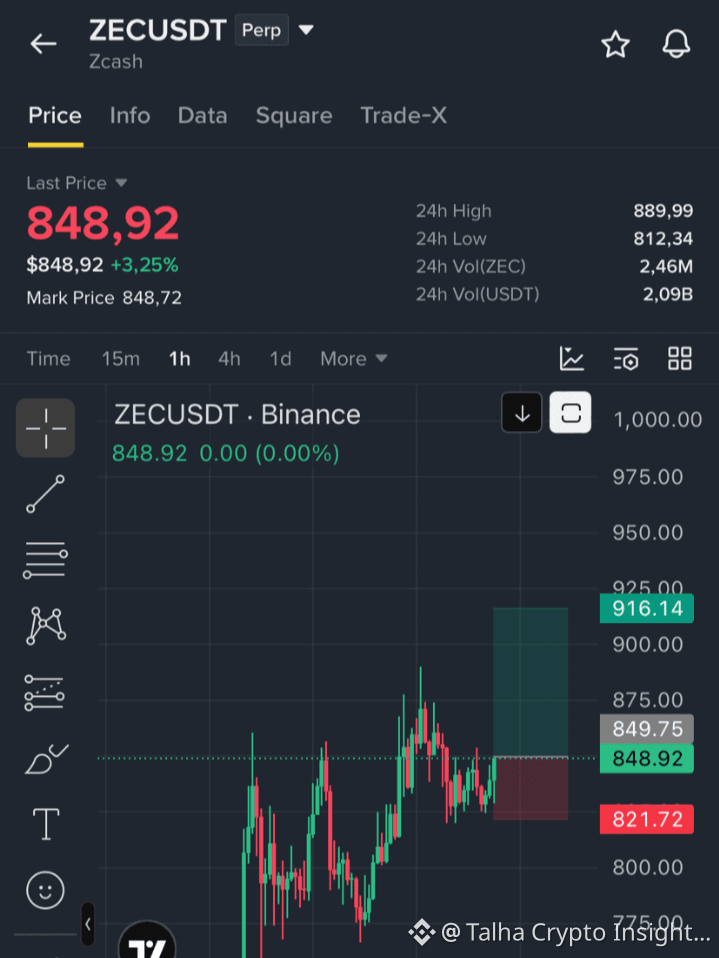The image size is (719, 958).
Task: Switch to the Info tab
Action: click(130, 115)
